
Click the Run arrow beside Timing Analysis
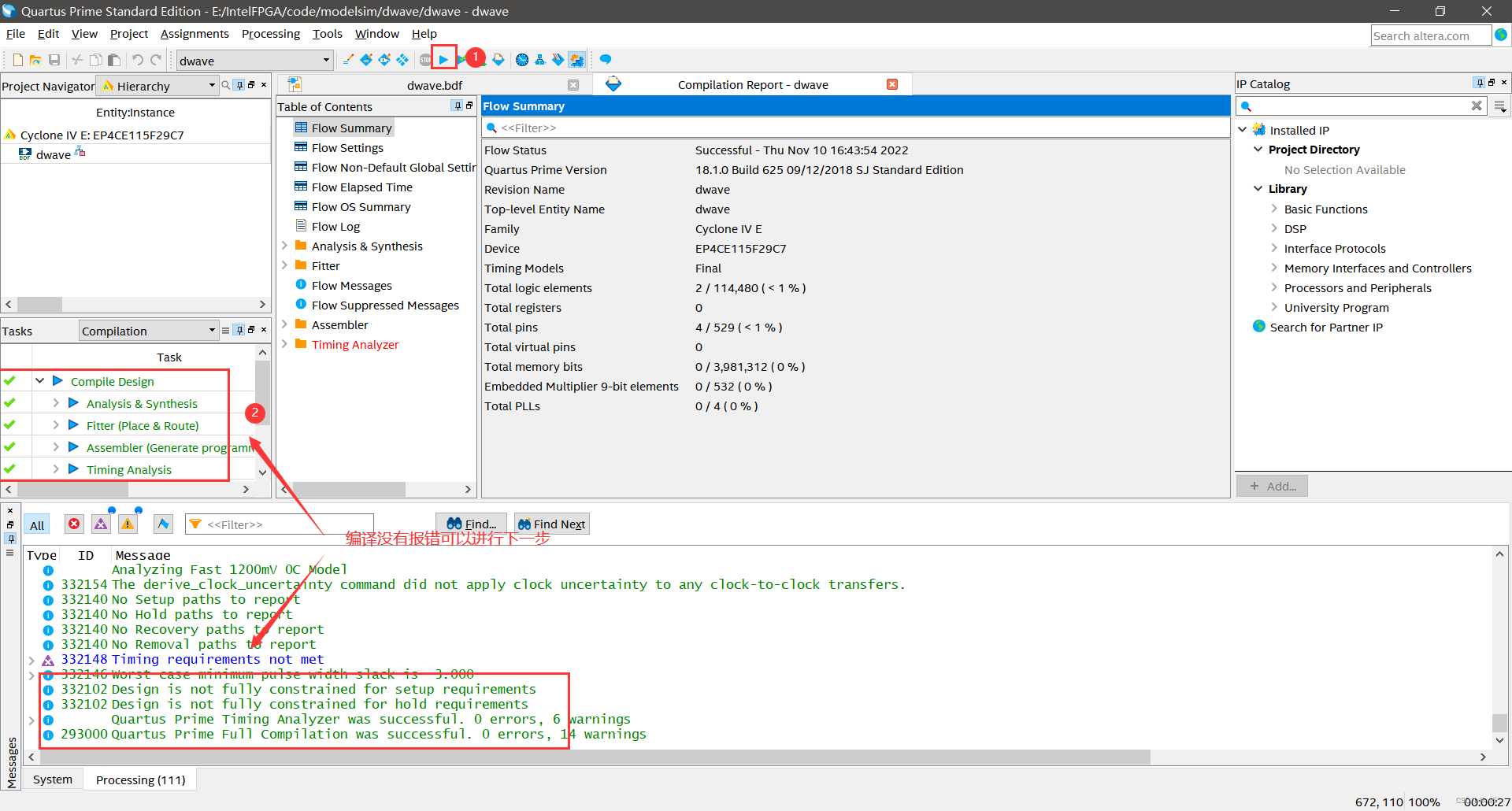pyautogui.click(x=73, y=469)
